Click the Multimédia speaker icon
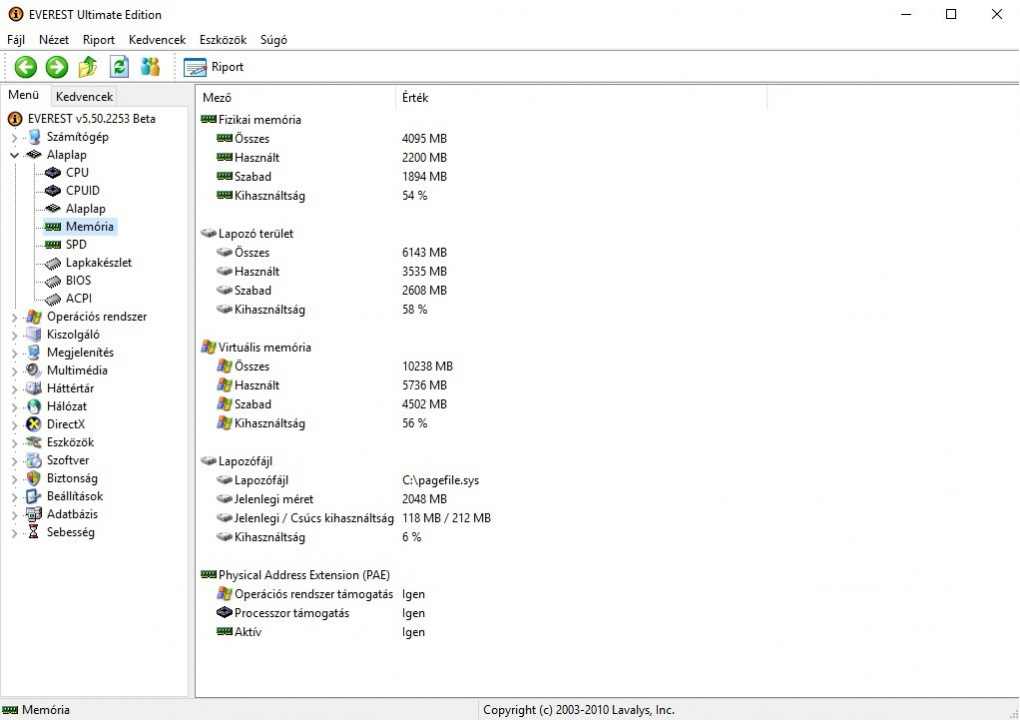1020x720 pixels. click(x=34, y=370)
